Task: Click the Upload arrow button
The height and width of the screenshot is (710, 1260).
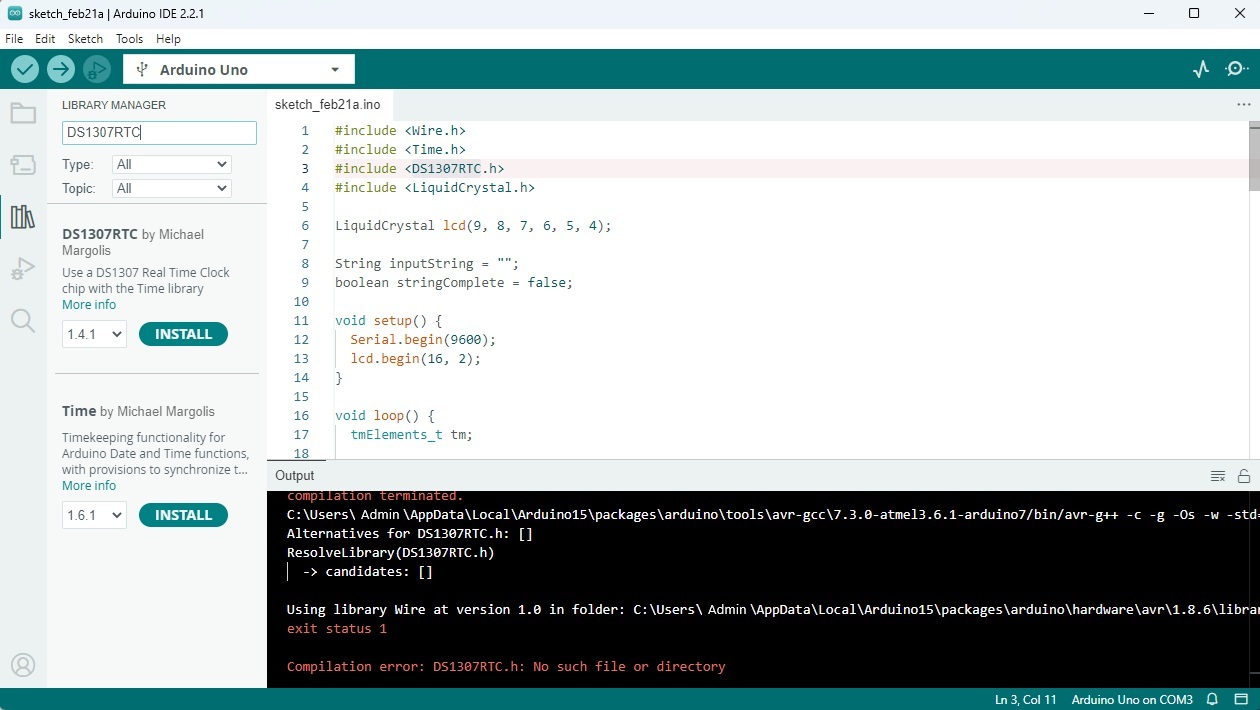Action: point(61,69)
